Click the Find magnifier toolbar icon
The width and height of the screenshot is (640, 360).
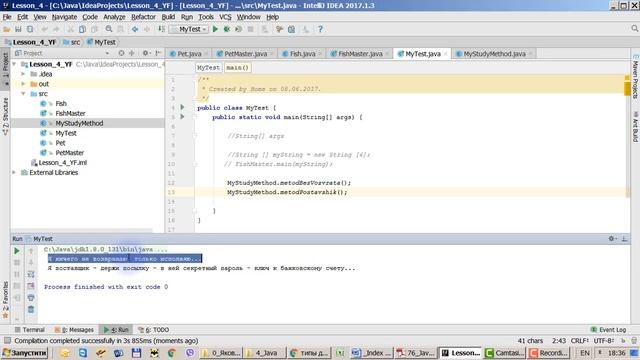coord(109,29)
